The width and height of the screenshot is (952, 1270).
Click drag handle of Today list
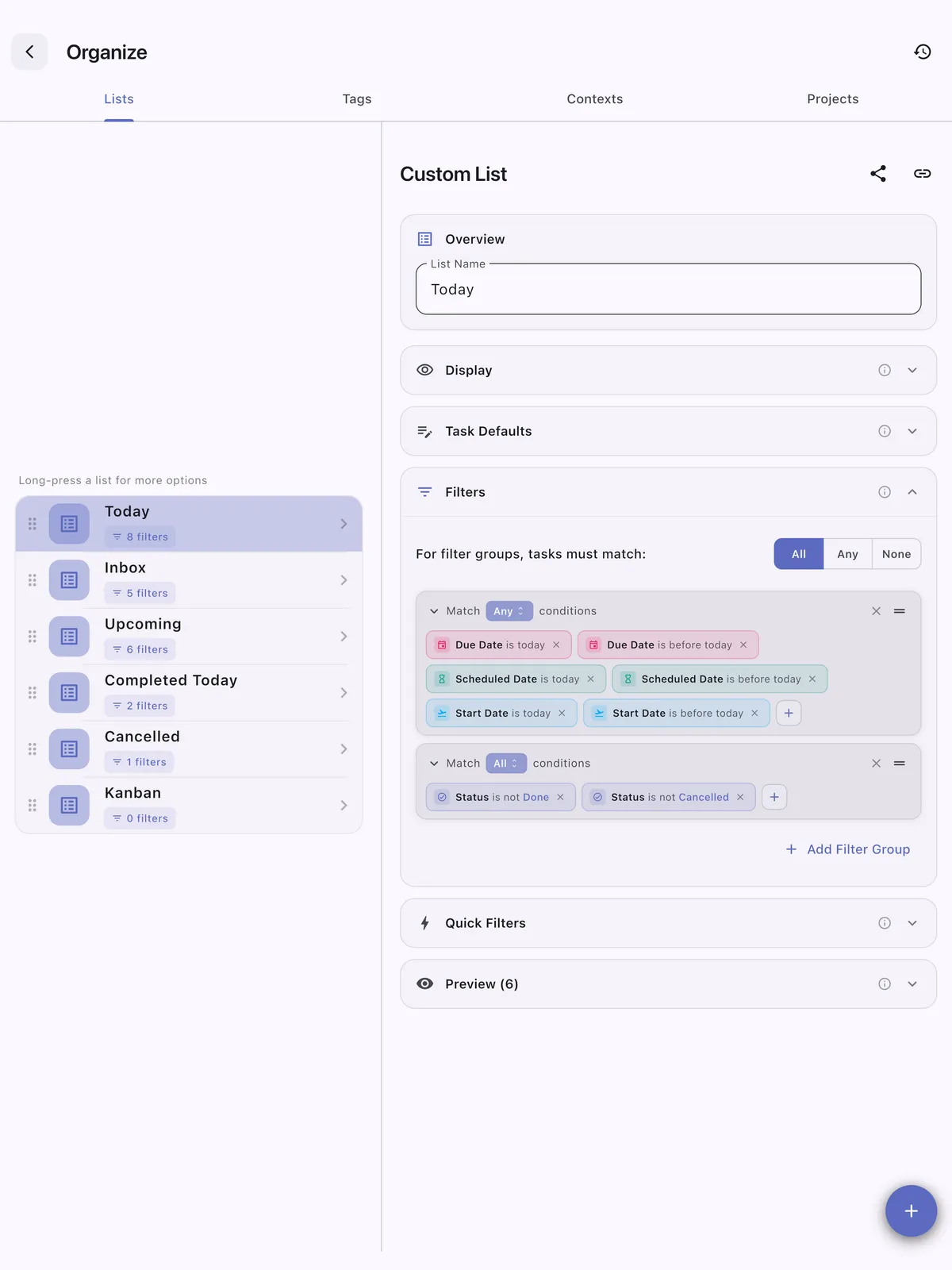tap(33, 524)
